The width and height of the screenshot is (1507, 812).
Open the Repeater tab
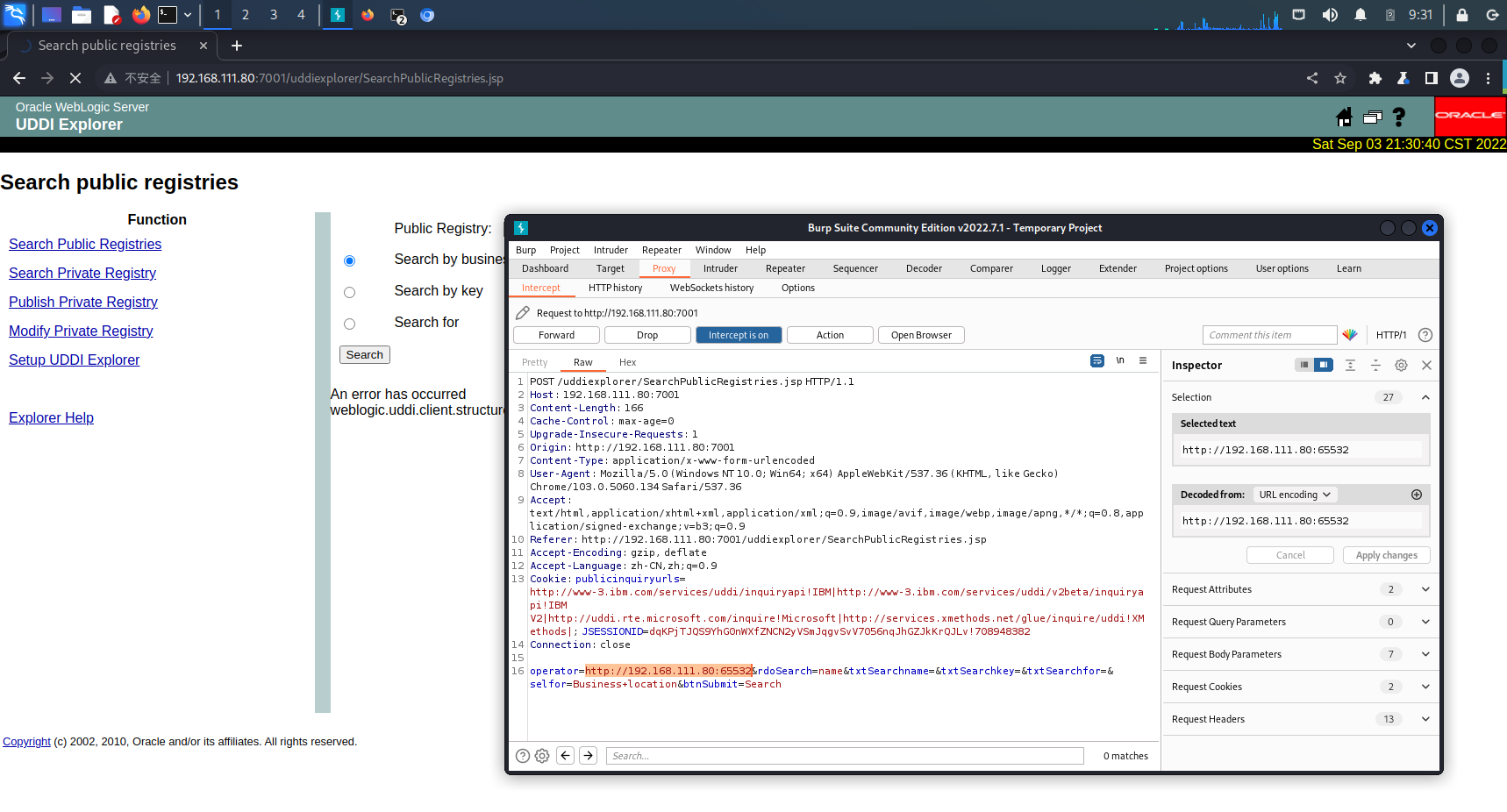[x=785, y=268]
